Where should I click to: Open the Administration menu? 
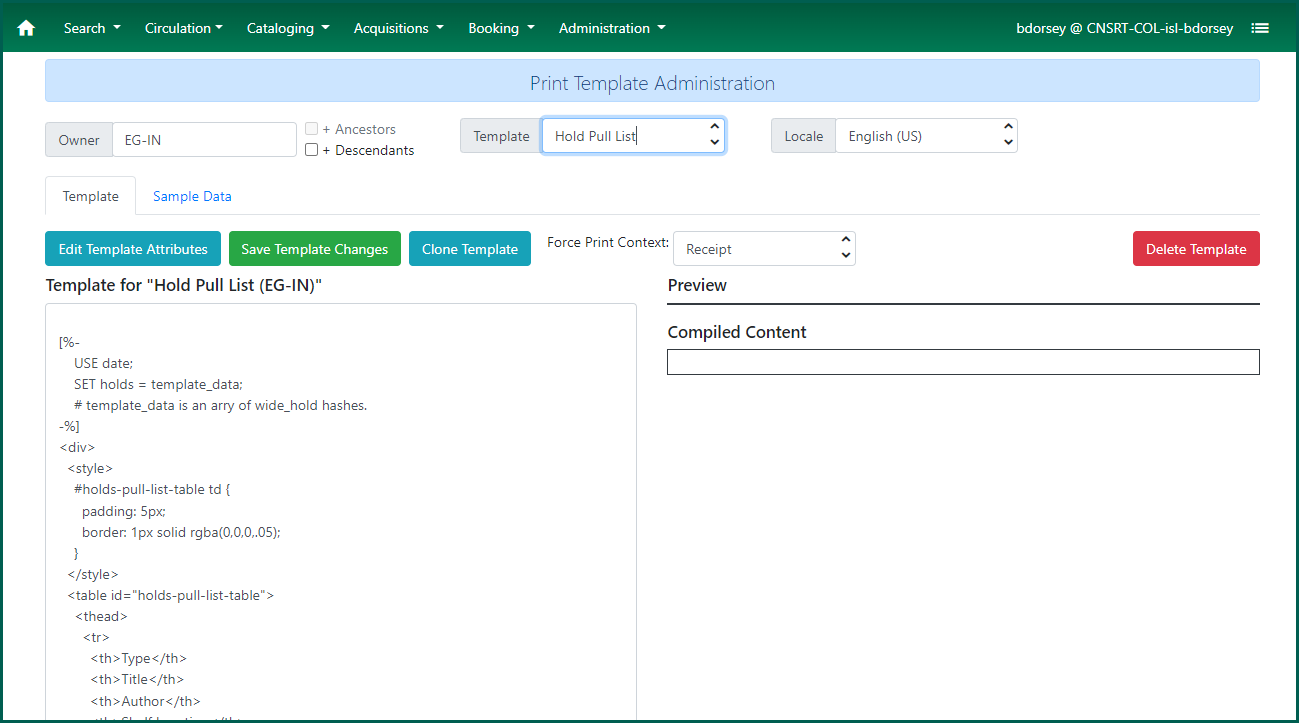pyautogui.click(x=612, y=28)
